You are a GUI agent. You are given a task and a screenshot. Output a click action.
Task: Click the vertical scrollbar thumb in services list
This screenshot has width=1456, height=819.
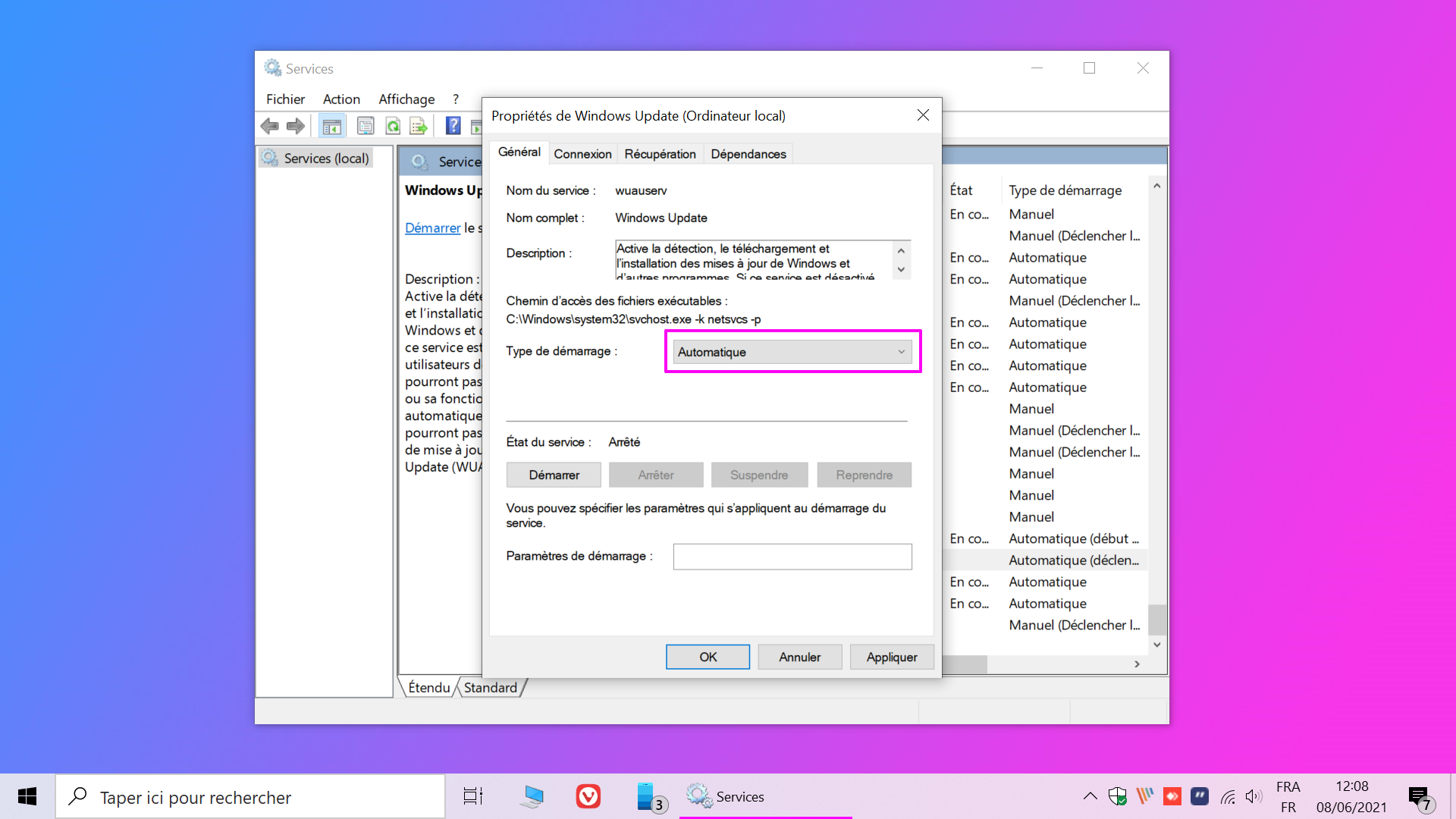pyautogui.click(x=1156, y=619)
